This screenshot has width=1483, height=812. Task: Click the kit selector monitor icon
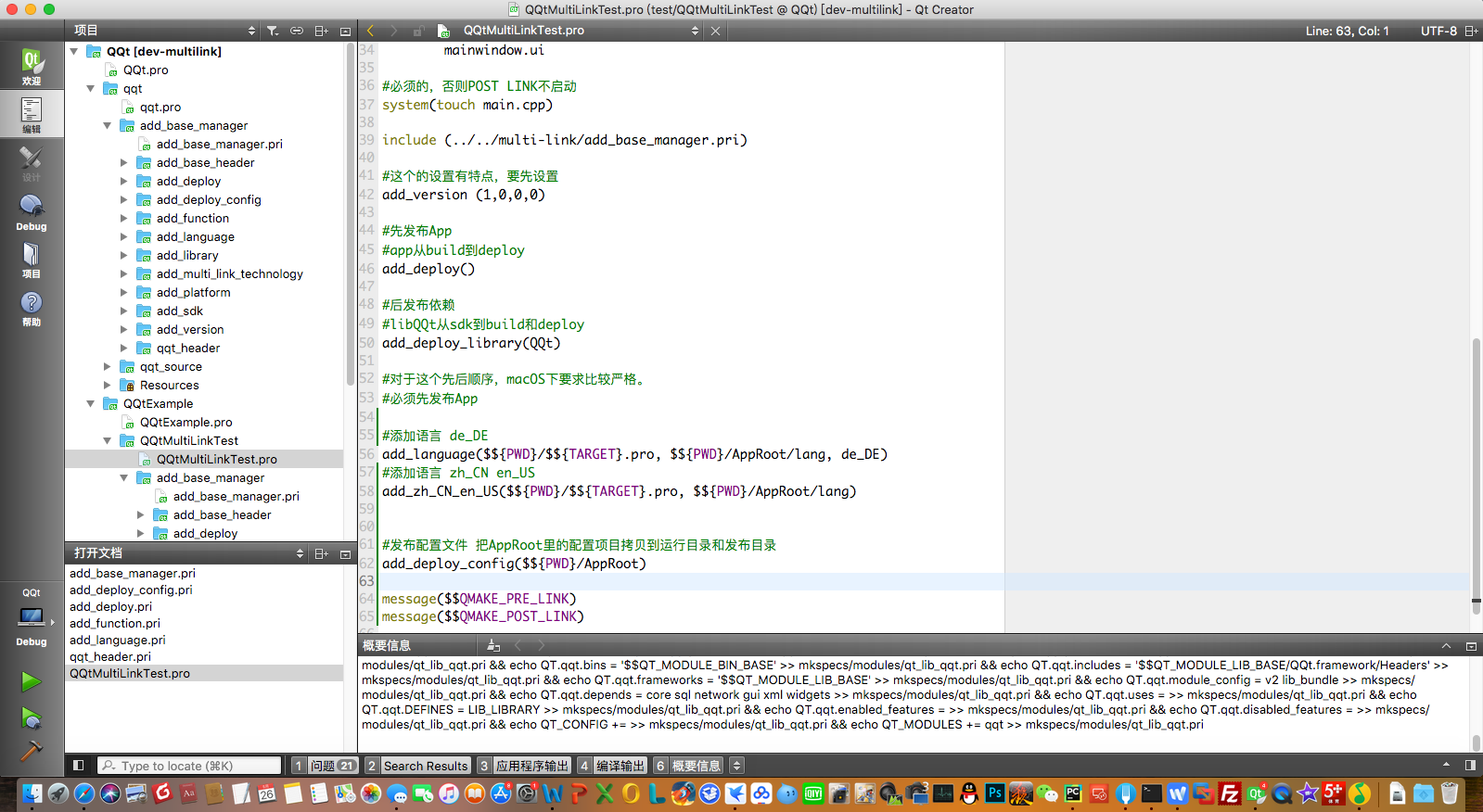point(32,616)
